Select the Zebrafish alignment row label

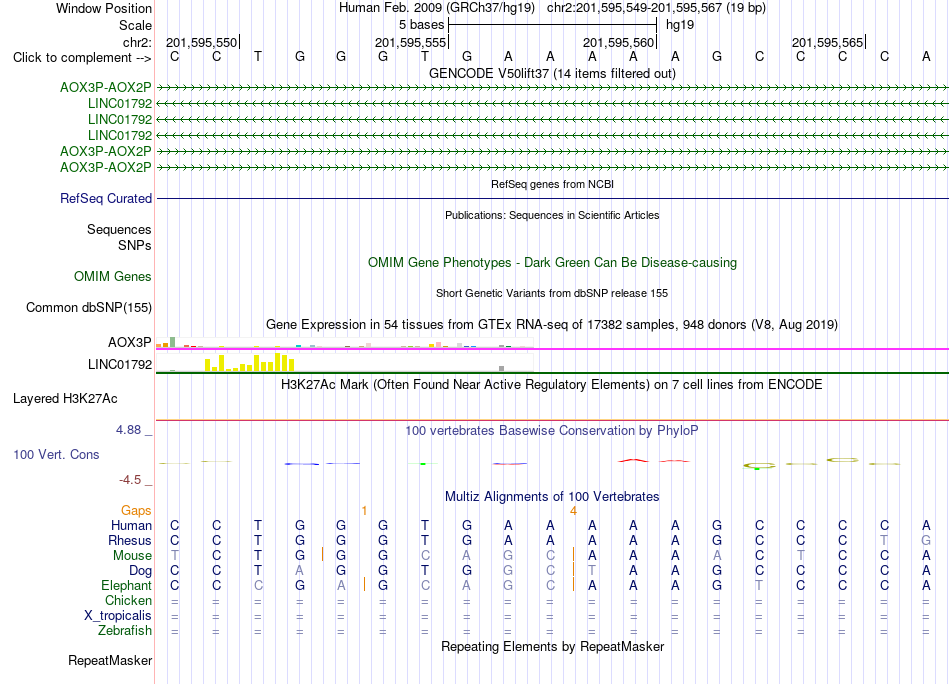(125, 630)
